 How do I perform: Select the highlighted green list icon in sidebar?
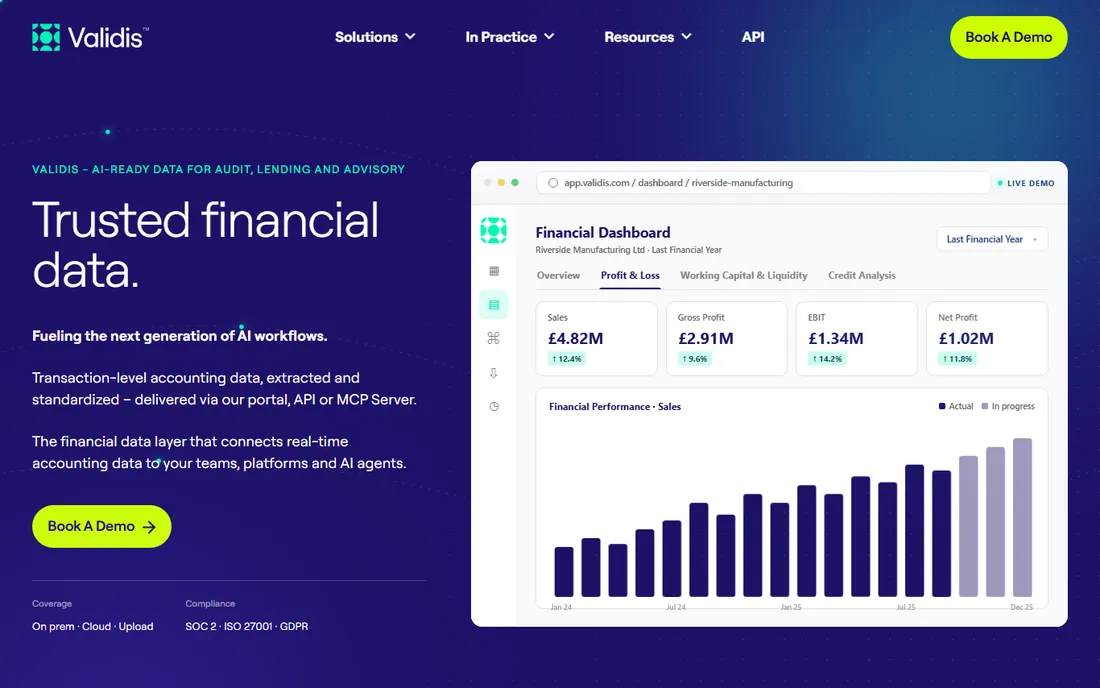[494, 304]
